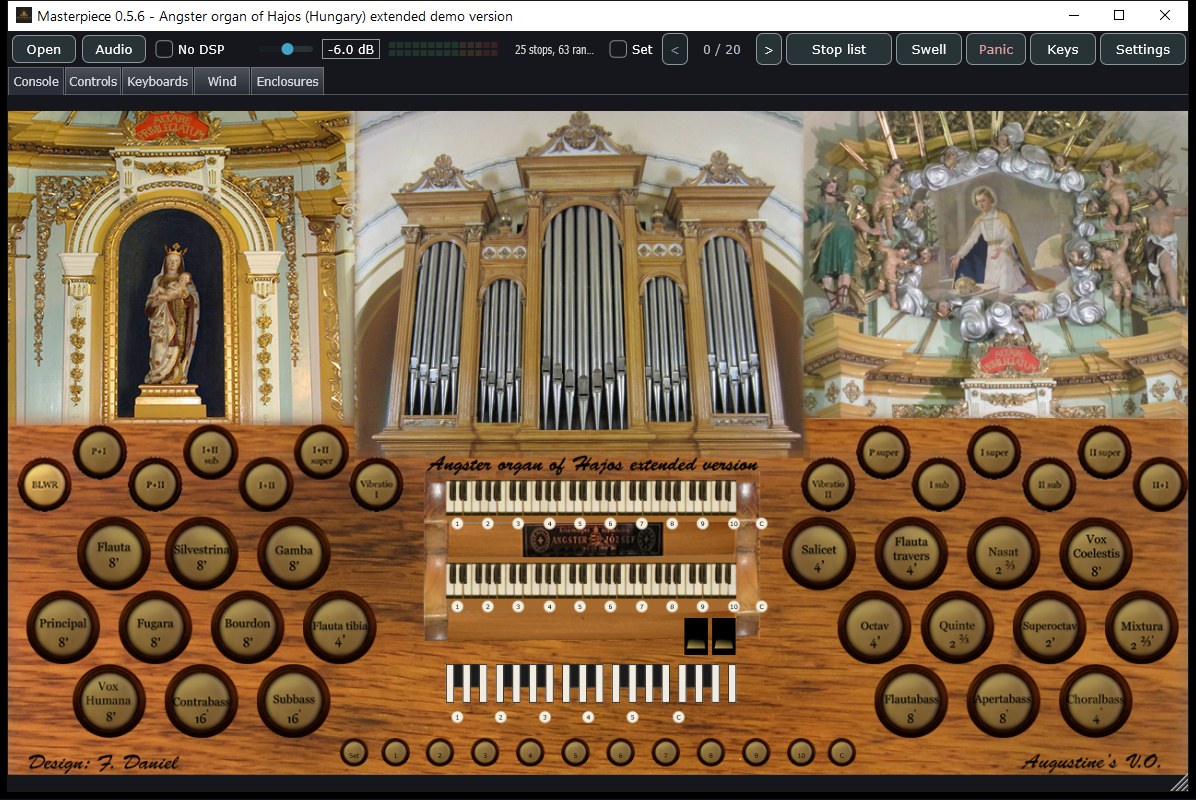
Task: Engage the I+II super coupler
Action: 321,451
